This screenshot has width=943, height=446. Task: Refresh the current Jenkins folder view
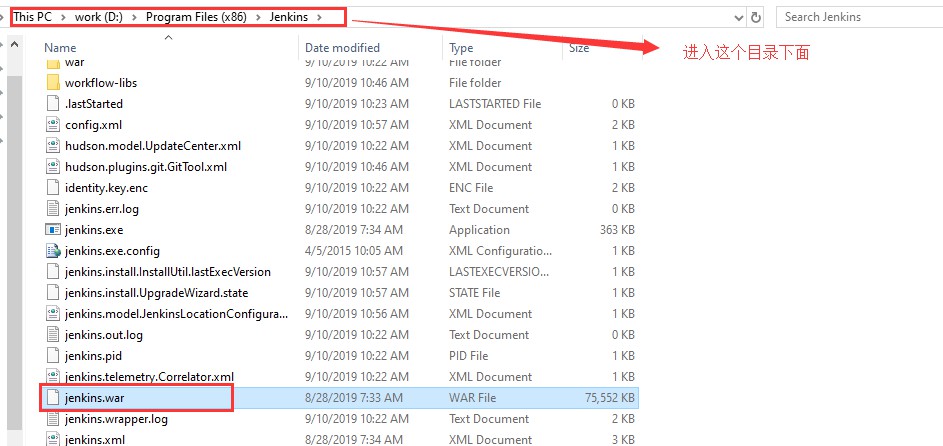click(x=757, y=17)
